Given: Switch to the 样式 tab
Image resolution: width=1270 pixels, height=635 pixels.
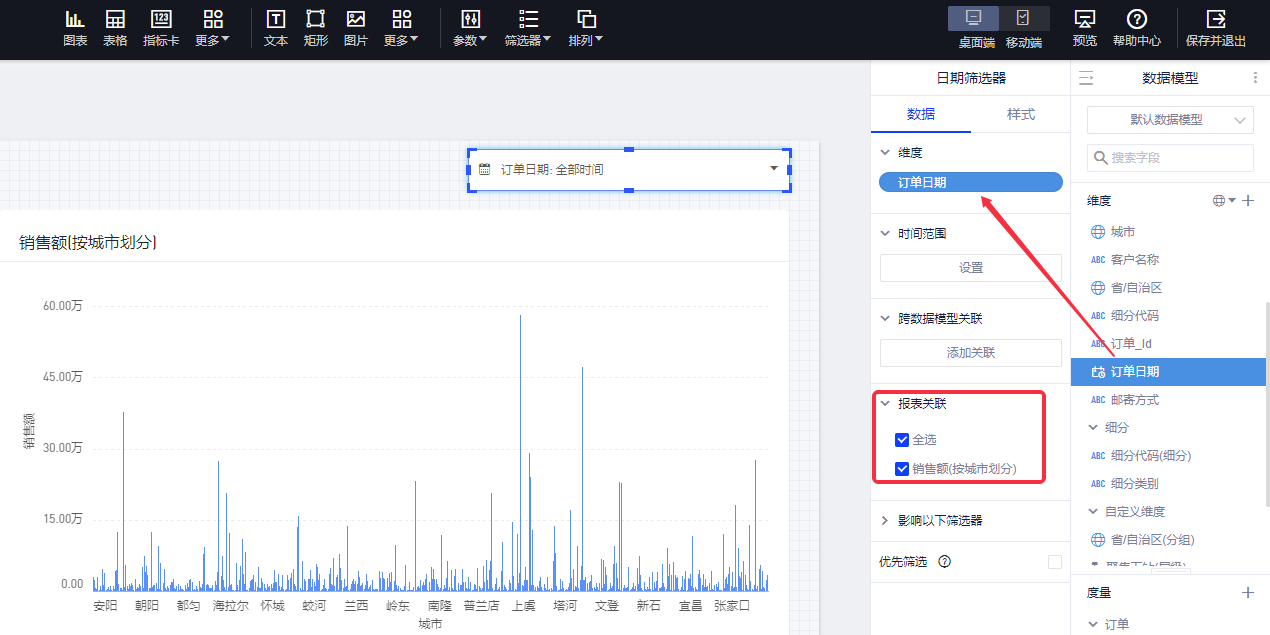Looking at the screenshot, I should [1020, 114].
